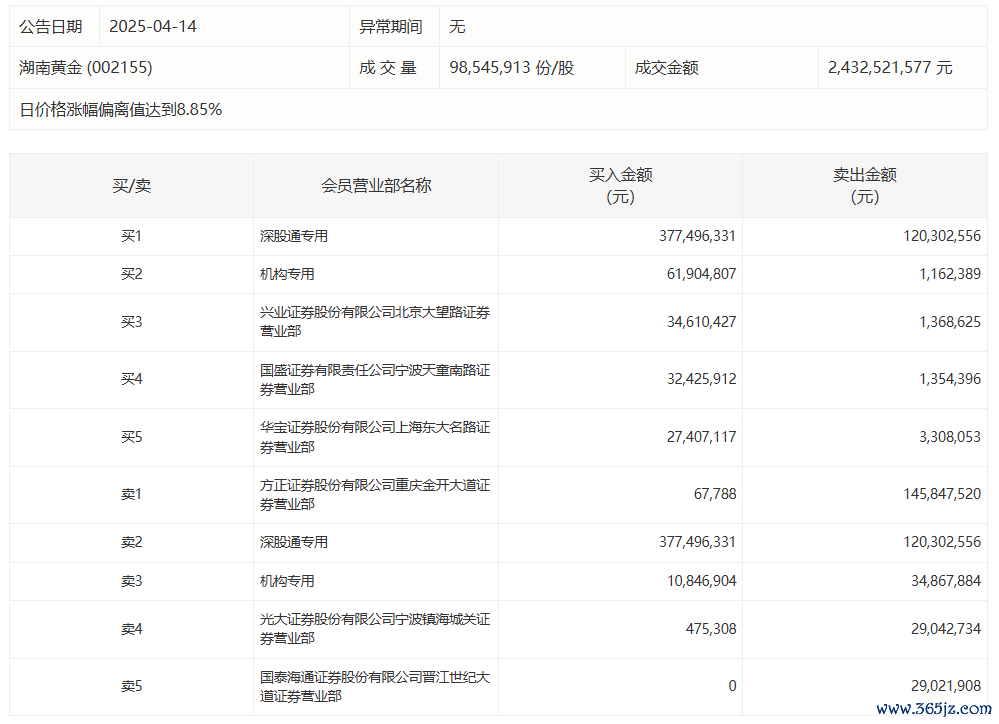Click sell amount 1,368,625

pyautogui.click(x=950, y=322)
